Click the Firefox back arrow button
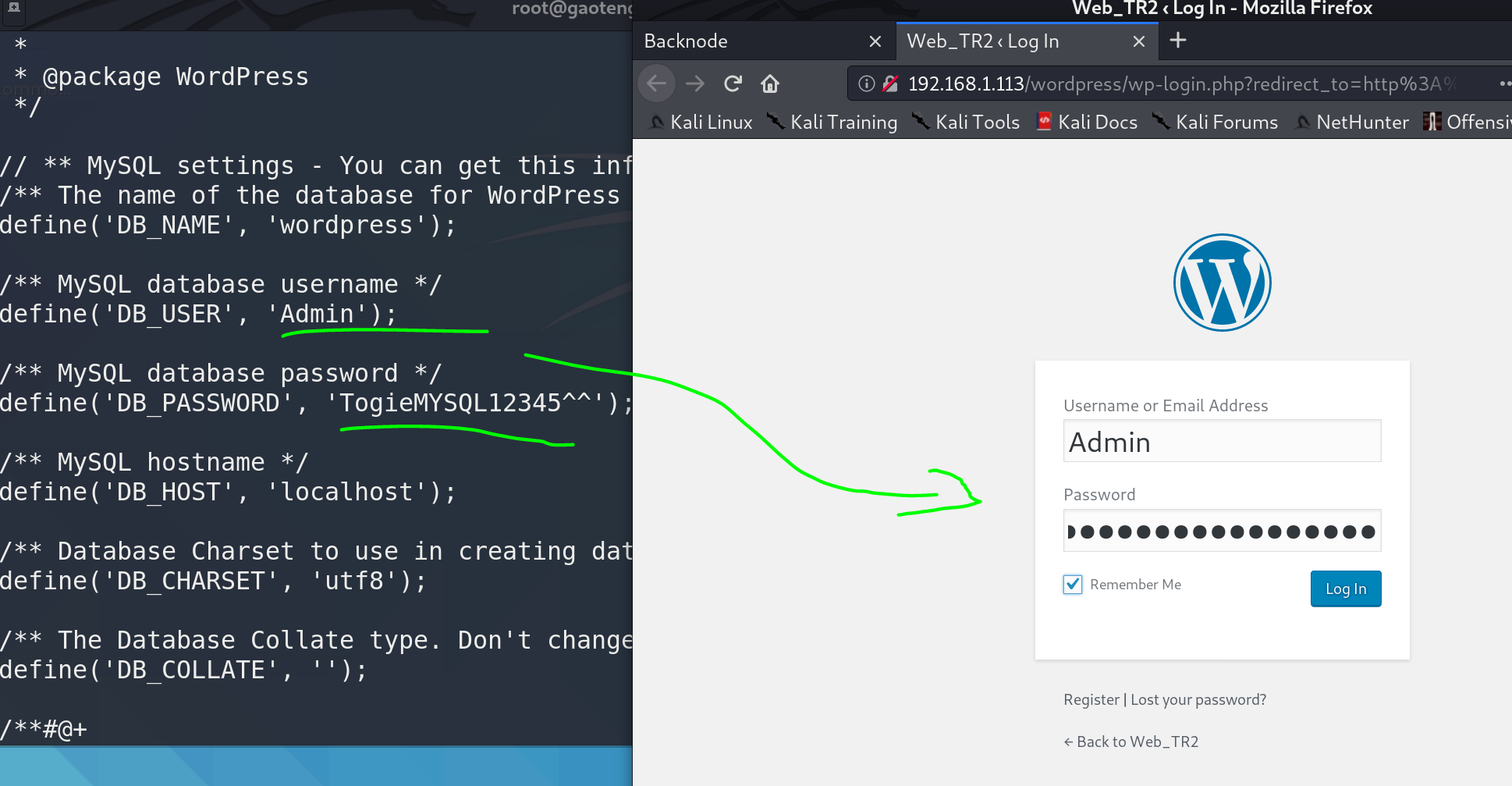The height and width of the screenshot is (786, 1512). coord(657,84)
